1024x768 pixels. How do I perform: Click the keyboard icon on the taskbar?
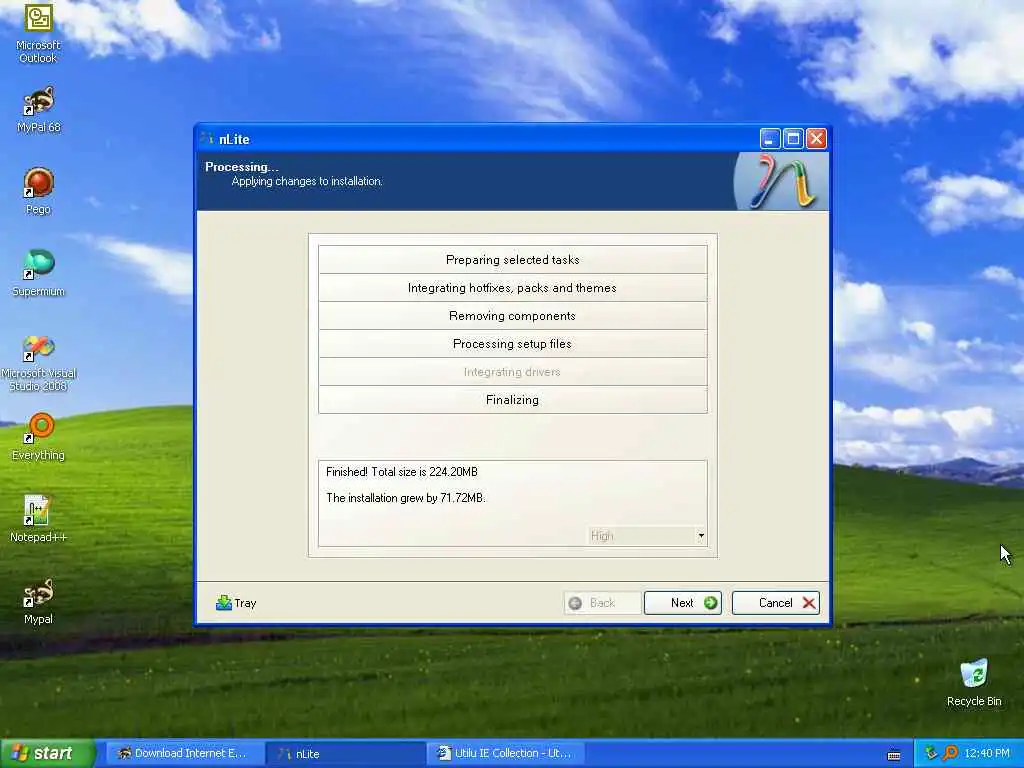894,755
